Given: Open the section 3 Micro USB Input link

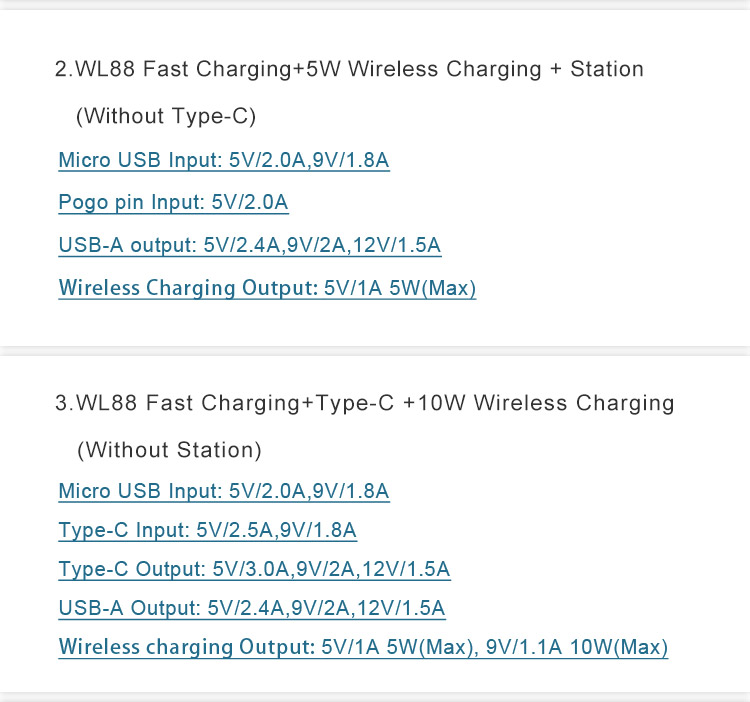Looking at the screenshot, I should [224, 491].
